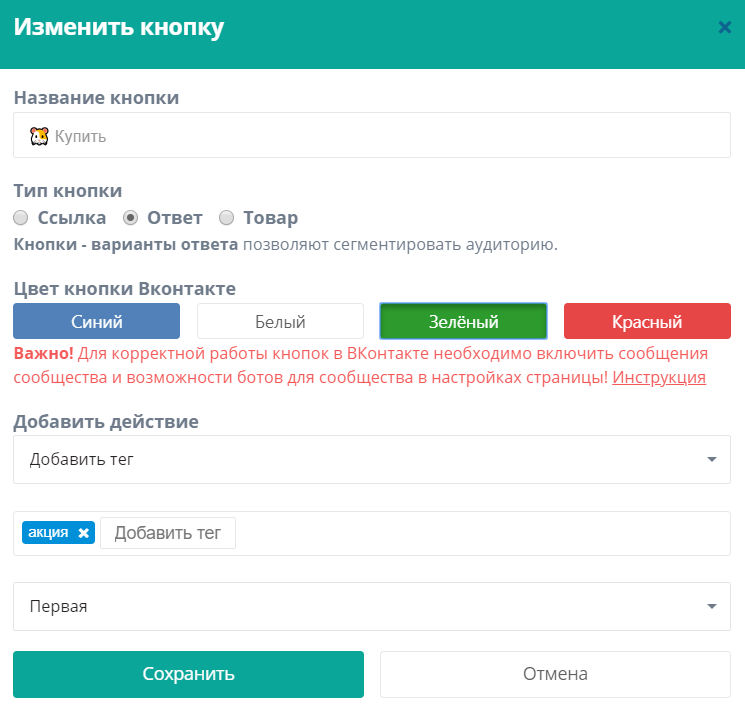This screenshot has width=745, height=710.
Task: Click the arrow on Первая selector
Action: tap(711, 607)
